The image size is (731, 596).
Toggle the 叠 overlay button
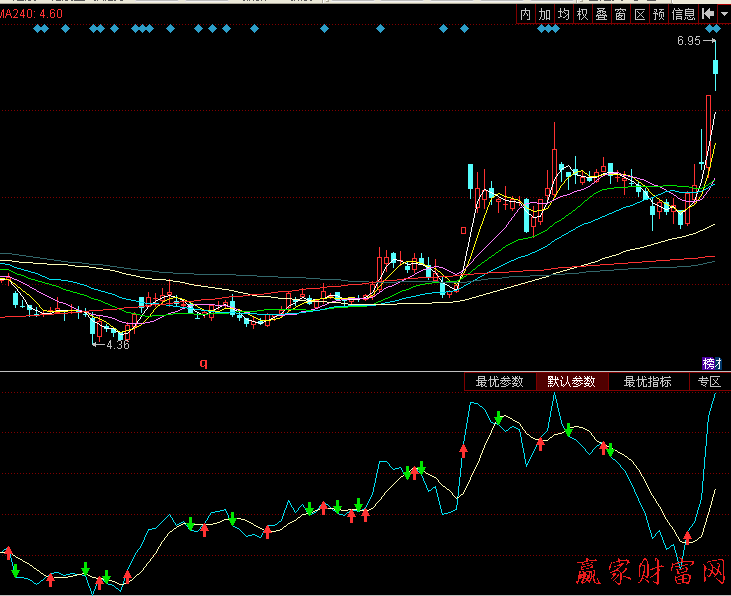click(602, 14)
